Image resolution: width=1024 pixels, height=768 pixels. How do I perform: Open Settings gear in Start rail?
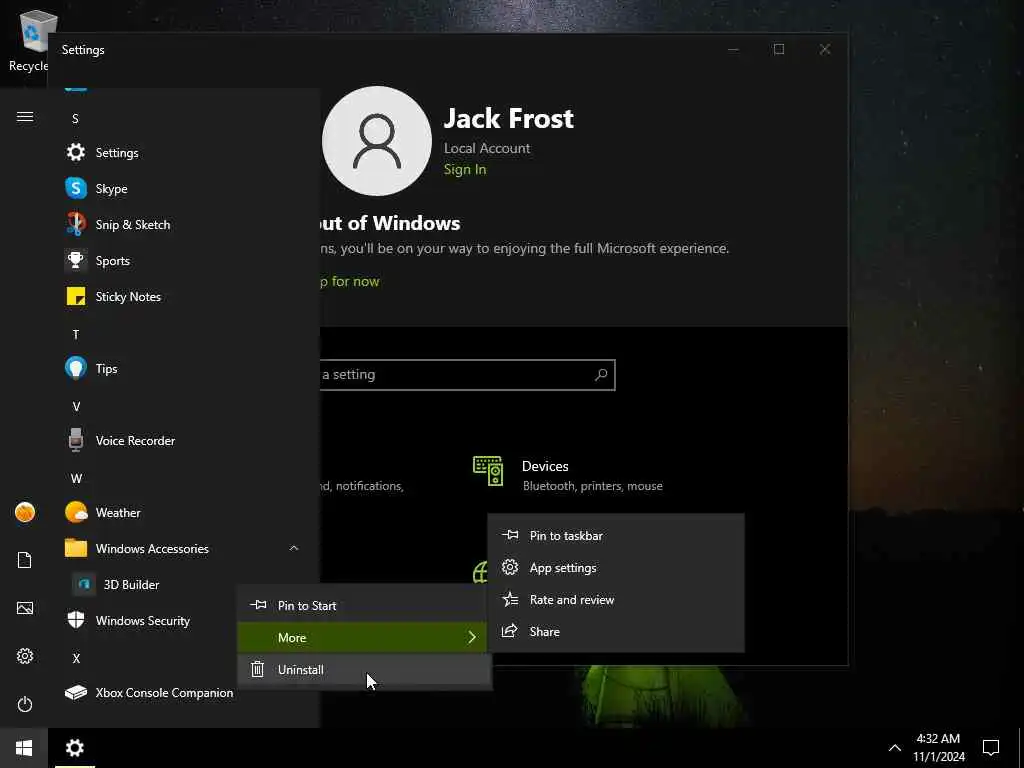pos(25,656)
